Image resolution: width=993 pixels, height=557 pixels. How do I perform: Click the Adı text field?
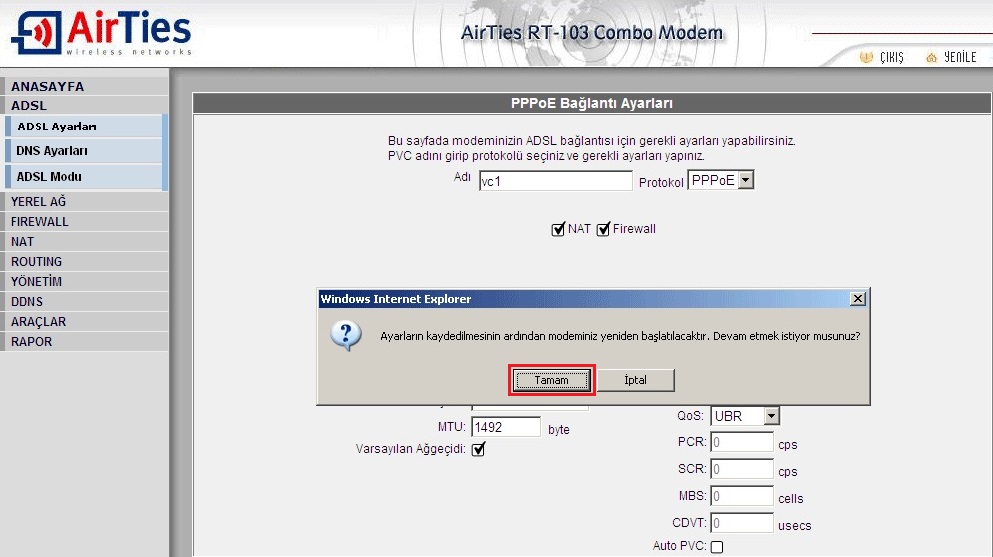pyautogui.click(x=555, y=181)
